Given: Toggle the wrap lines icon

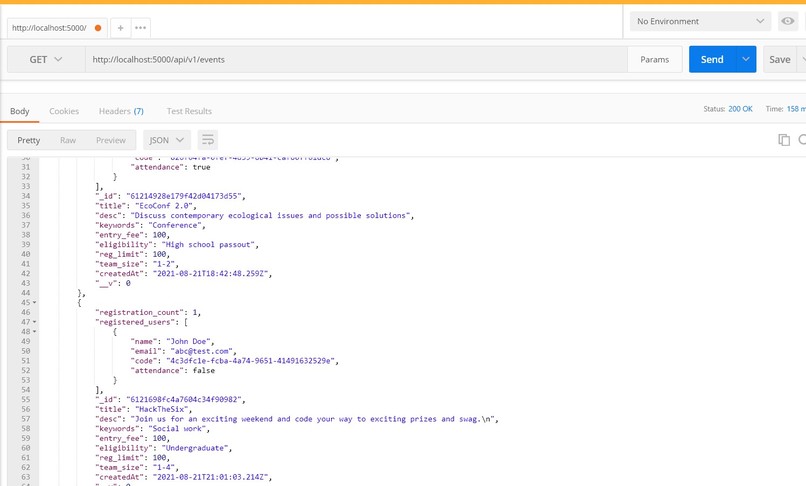Looking at the screenshot, I should [208, 140].
